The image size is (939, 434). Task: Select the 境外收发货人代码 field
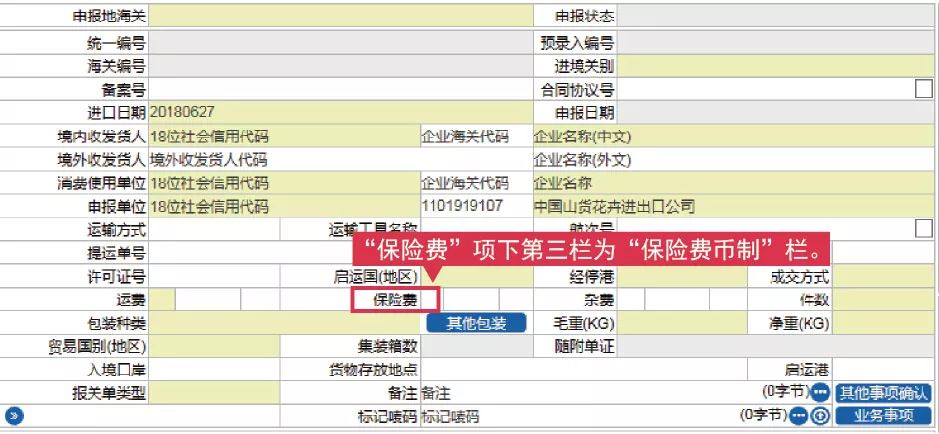click(x=341, y=159)
